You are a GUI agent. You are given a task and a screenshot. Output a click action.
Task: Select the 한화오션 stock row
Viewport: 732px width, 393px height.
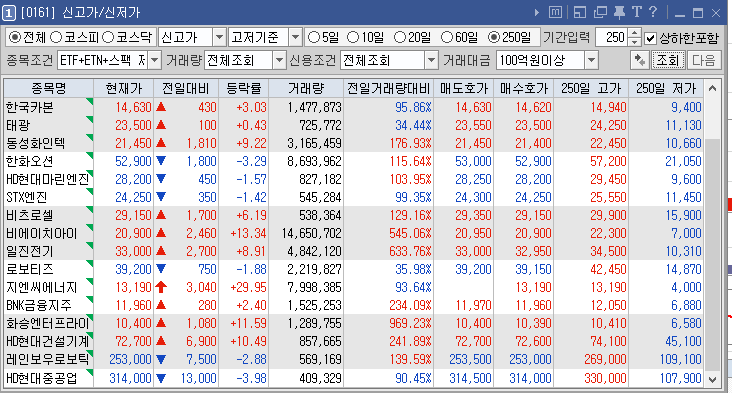pos(353,161)
